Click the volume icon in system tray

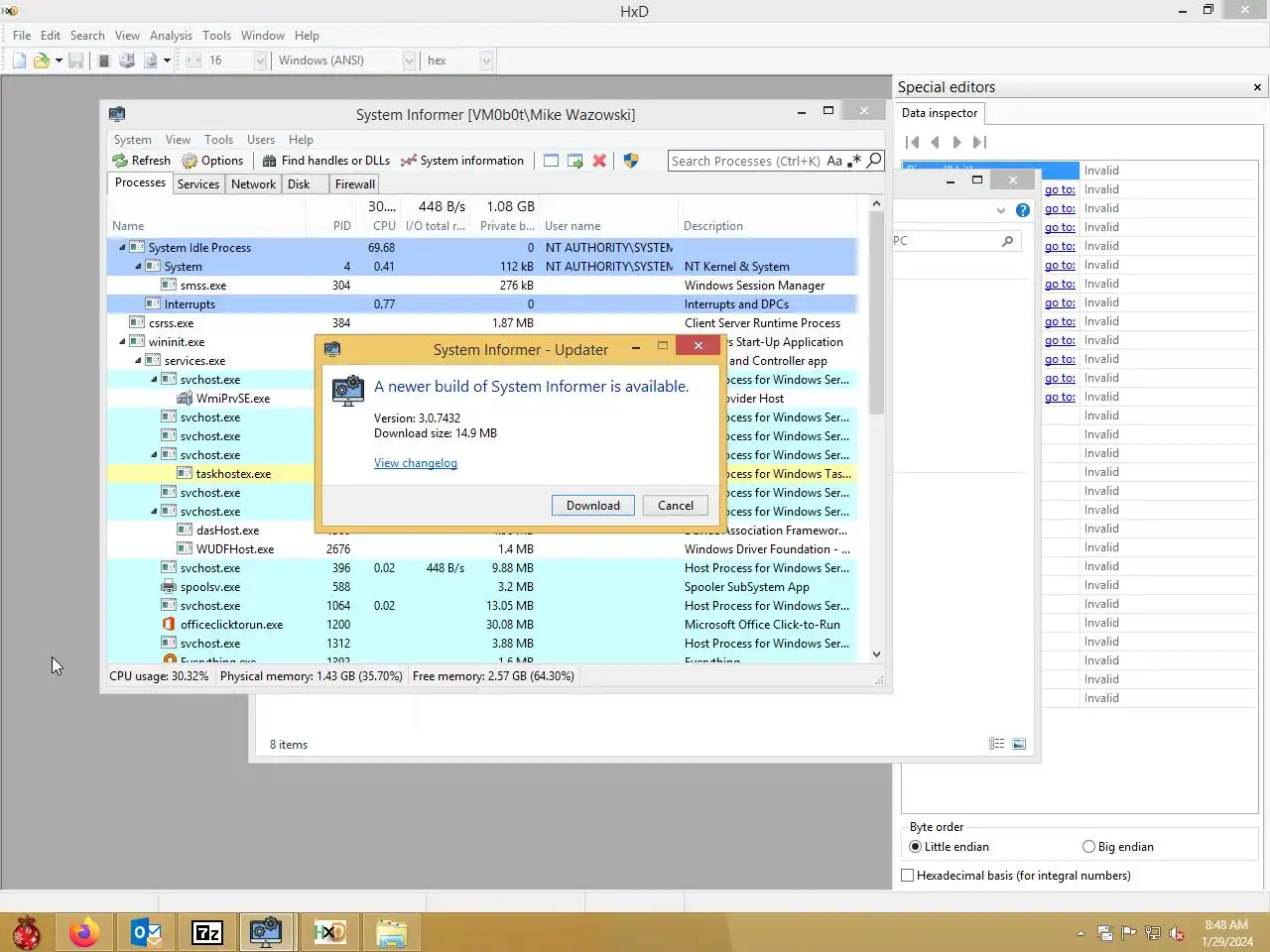[x=1177, y=933]
